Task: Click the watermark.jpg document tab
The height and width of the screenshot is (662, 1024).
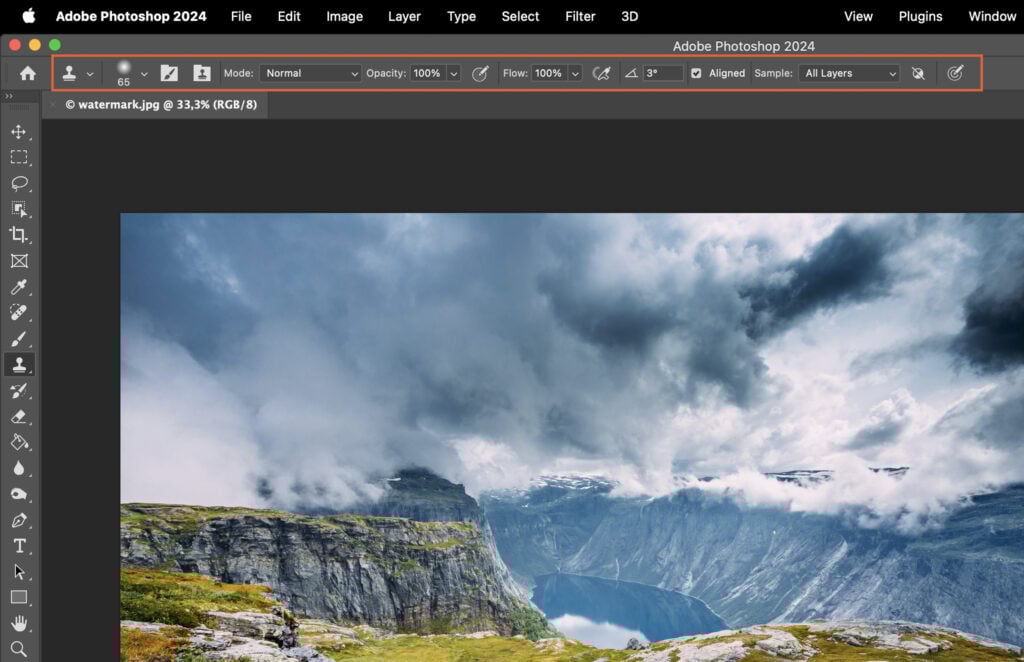Action: click(x=160, y=104)
